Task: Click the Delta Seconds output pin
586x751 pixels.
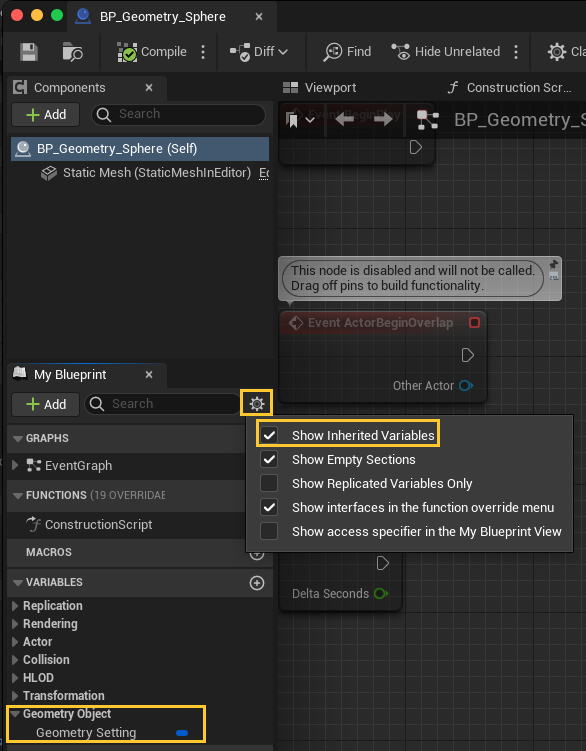Action: coord(381,594)
